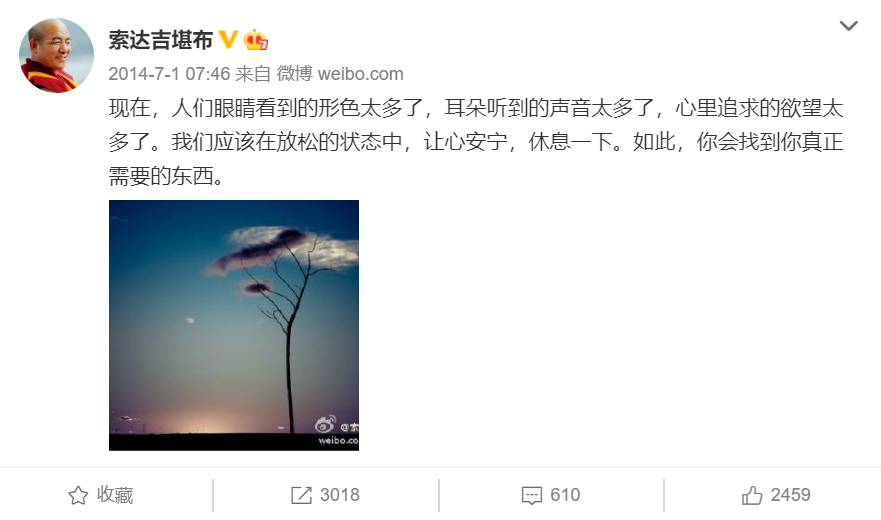
Task: Open the post options chevron menu
Action: pyautogui.click(x=848, y=26)
